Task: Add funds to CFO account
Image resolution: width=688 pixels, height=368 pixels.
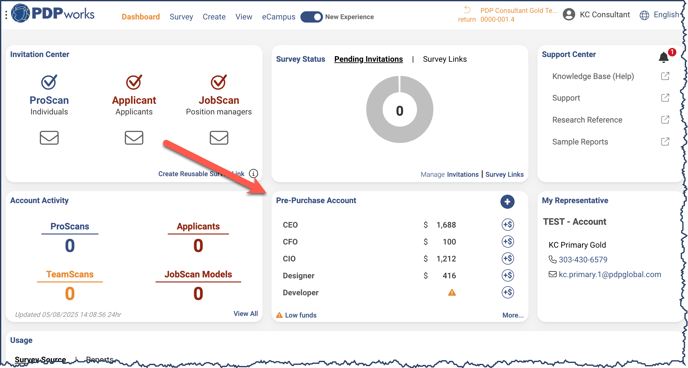Action: (x=508, y=242)
